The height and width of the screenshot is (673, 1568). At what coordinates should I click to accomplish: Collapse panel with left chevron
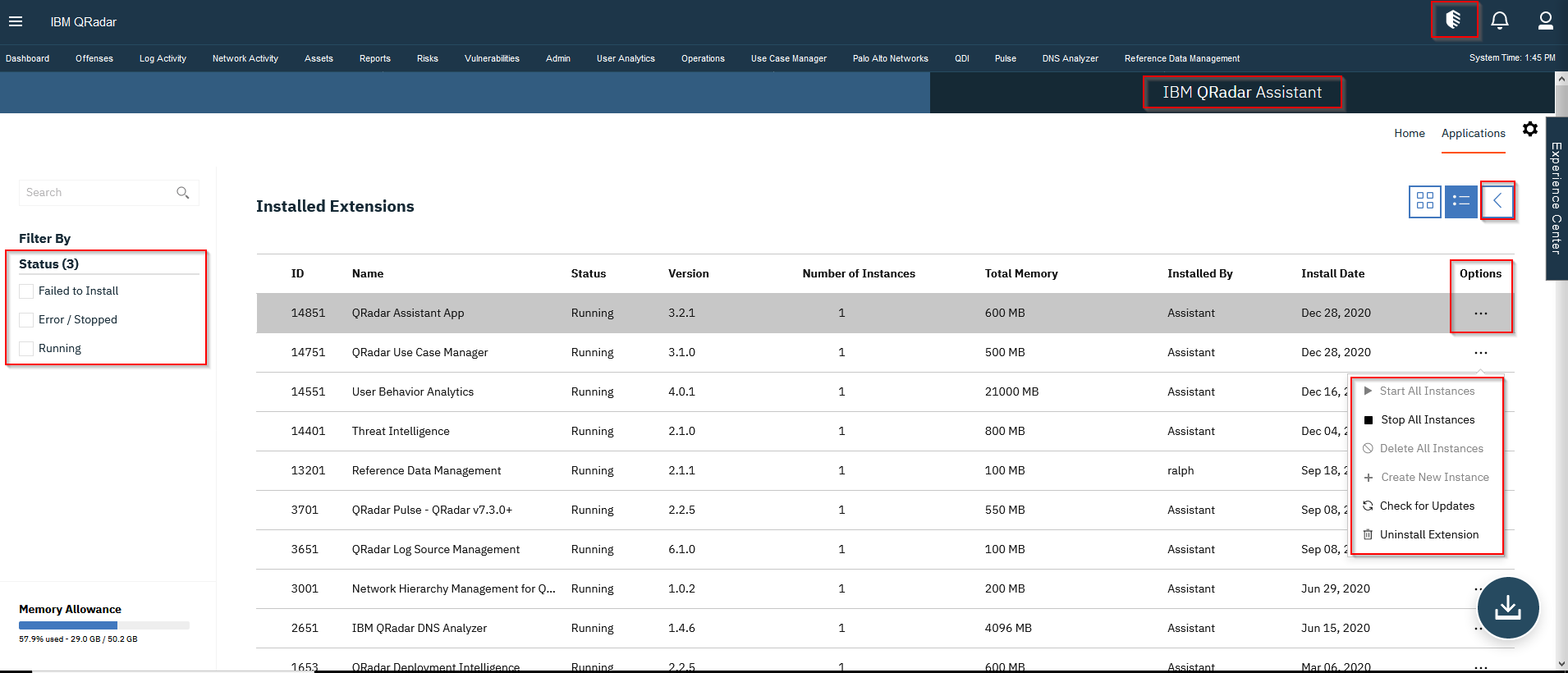tap(1497, 201)
